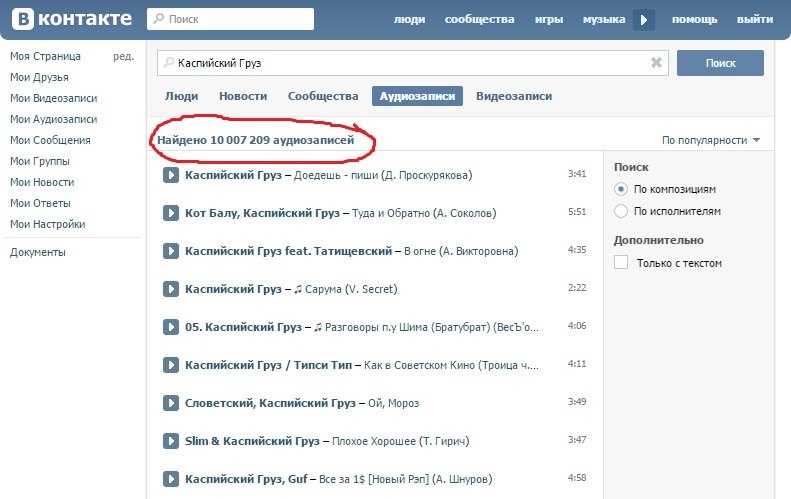Screen dimensions: 791x499
Task: Open "музыка" in the top navigation
Action: [x=604, y=19]
